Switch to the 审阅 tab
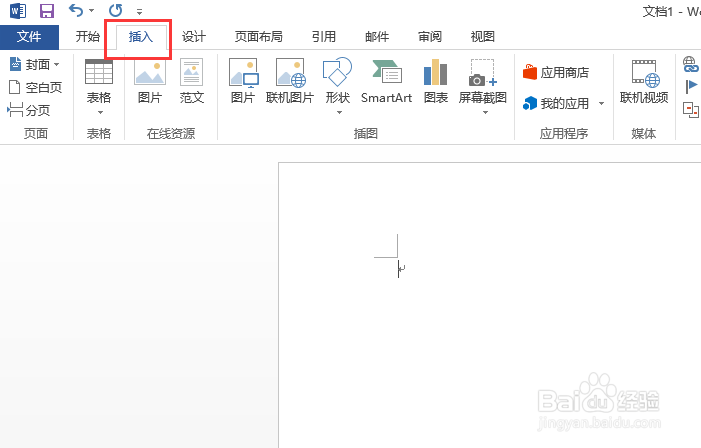This screenshot has height=448, width=701. coord(430,37)
